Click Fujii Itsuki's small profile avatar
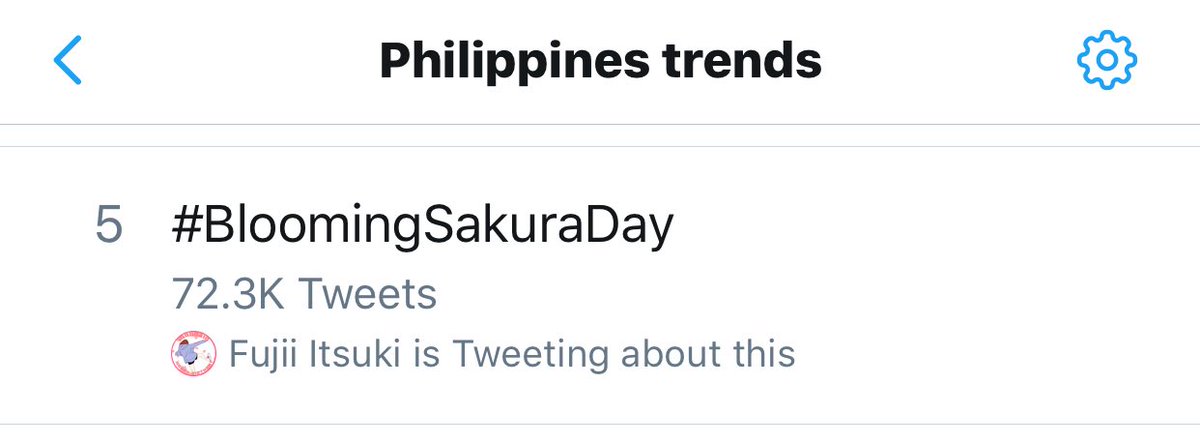Viewport: 1200px width, 443px height. tap(195, 354)
